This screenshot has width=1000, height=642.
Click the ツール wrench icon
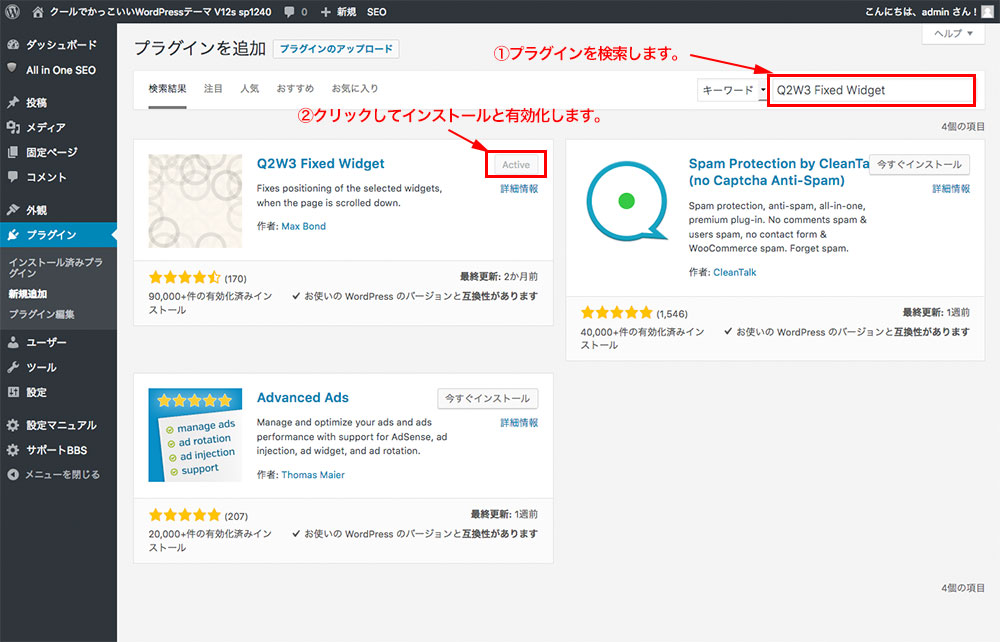pyautogui.click(x=13, y=367)
